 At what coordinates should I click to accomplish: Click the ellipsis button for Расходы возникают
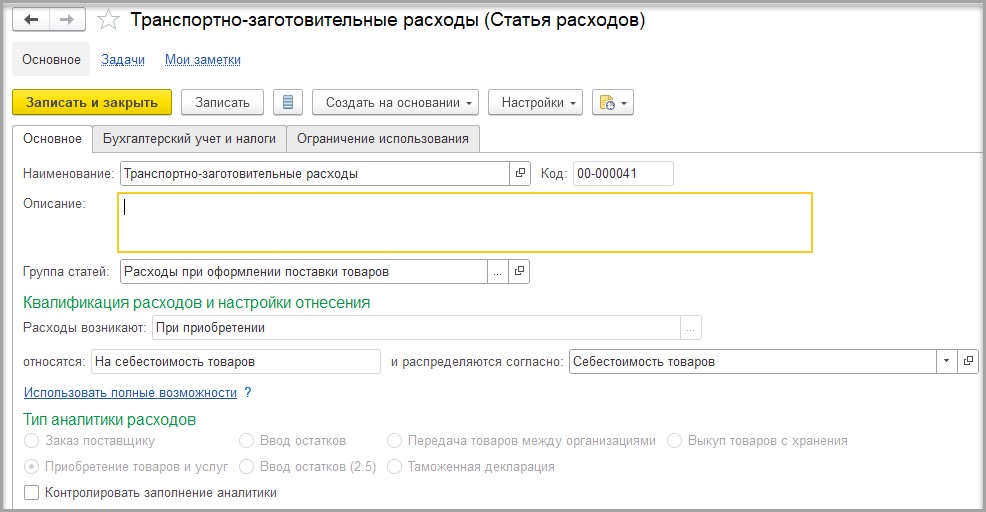click(x=690, y=328)
